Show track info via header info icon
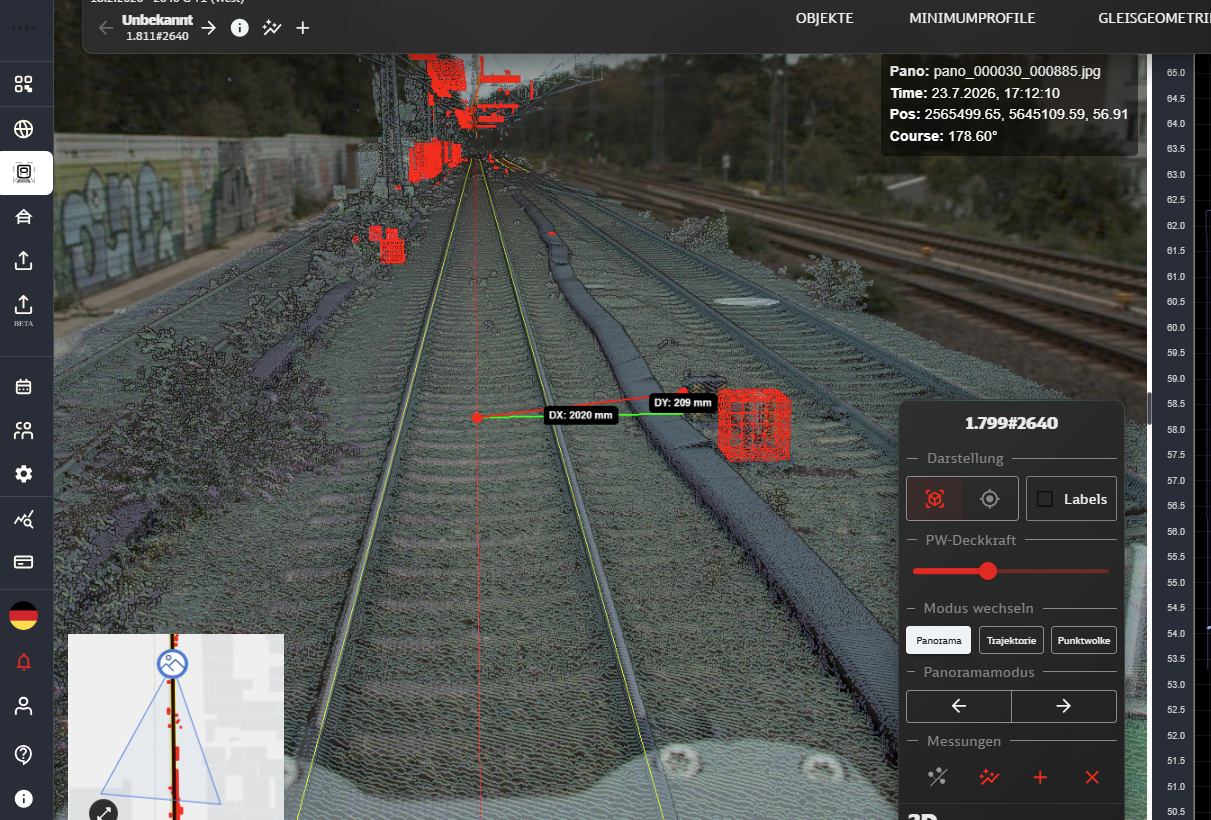This screenshot has width=1211, height=820. 240,28
